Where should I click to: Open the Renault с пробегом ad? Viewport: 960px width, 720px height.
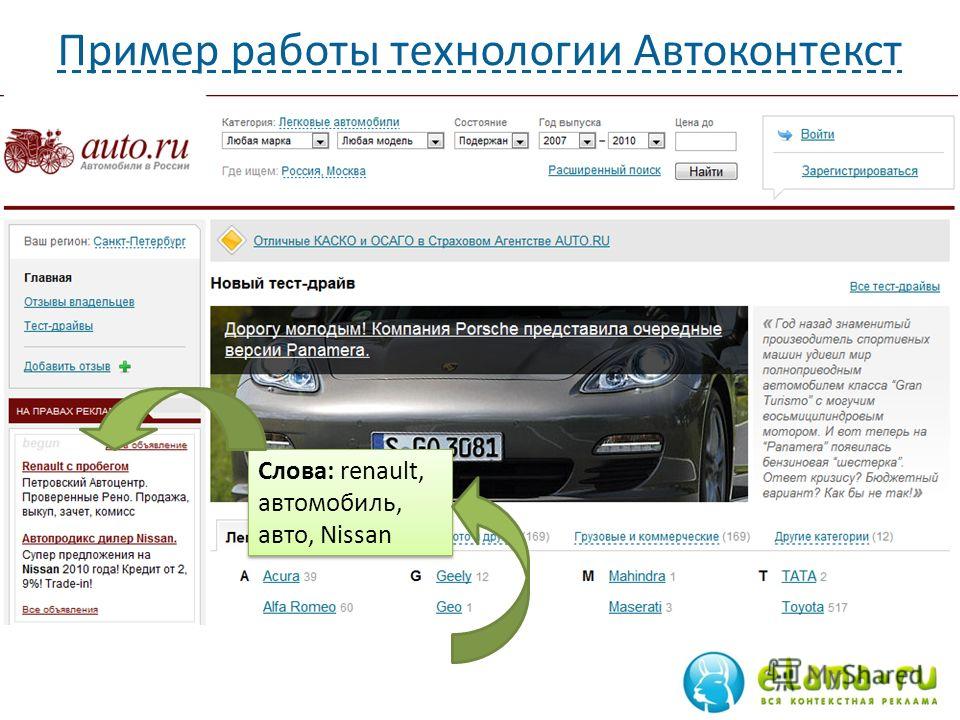coord(75,466)
